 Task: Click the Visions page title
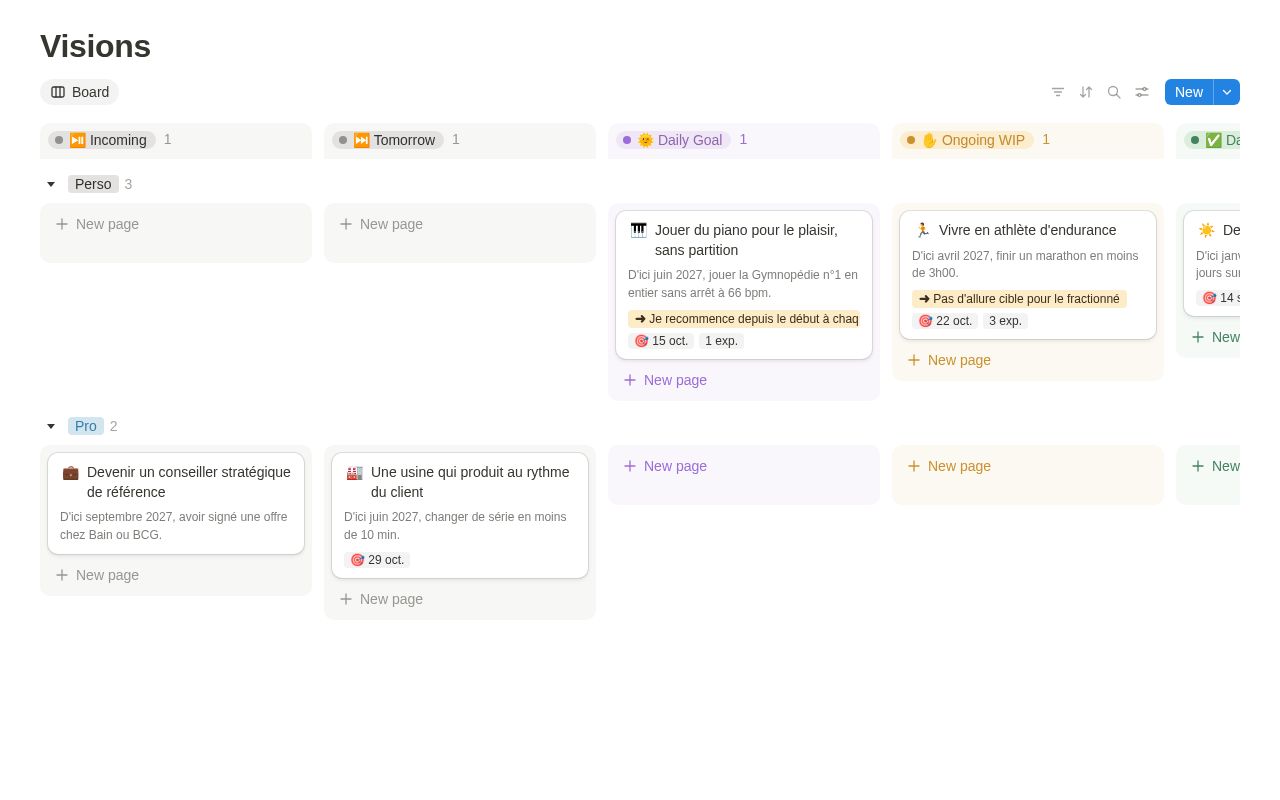pos(95,46)
